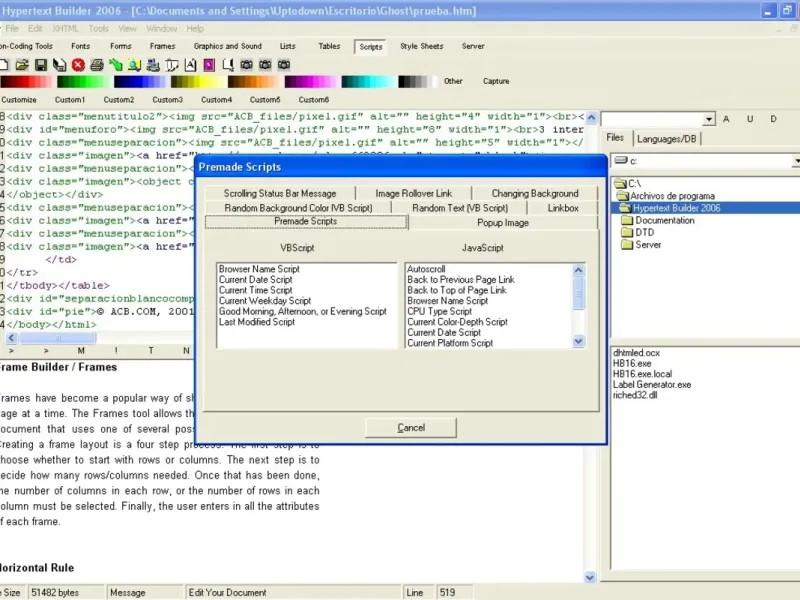Switch to the Popup Image tab
The image size is (800, 600).
pos(502,222)
